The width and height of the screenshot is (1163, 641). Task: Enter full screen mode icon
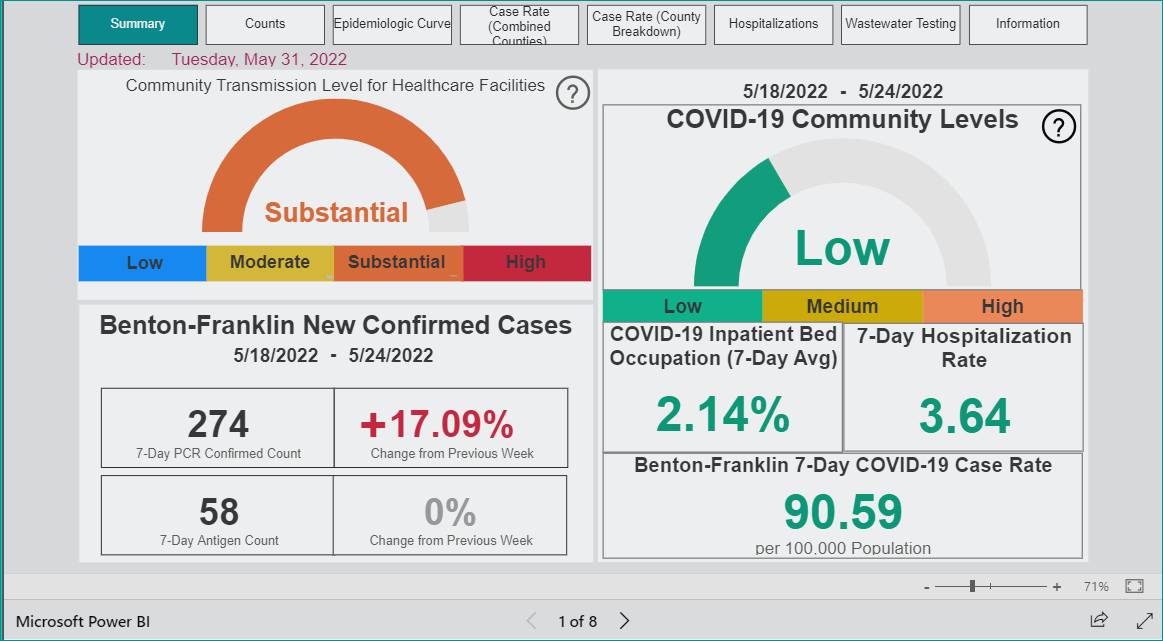point(1144,620)
